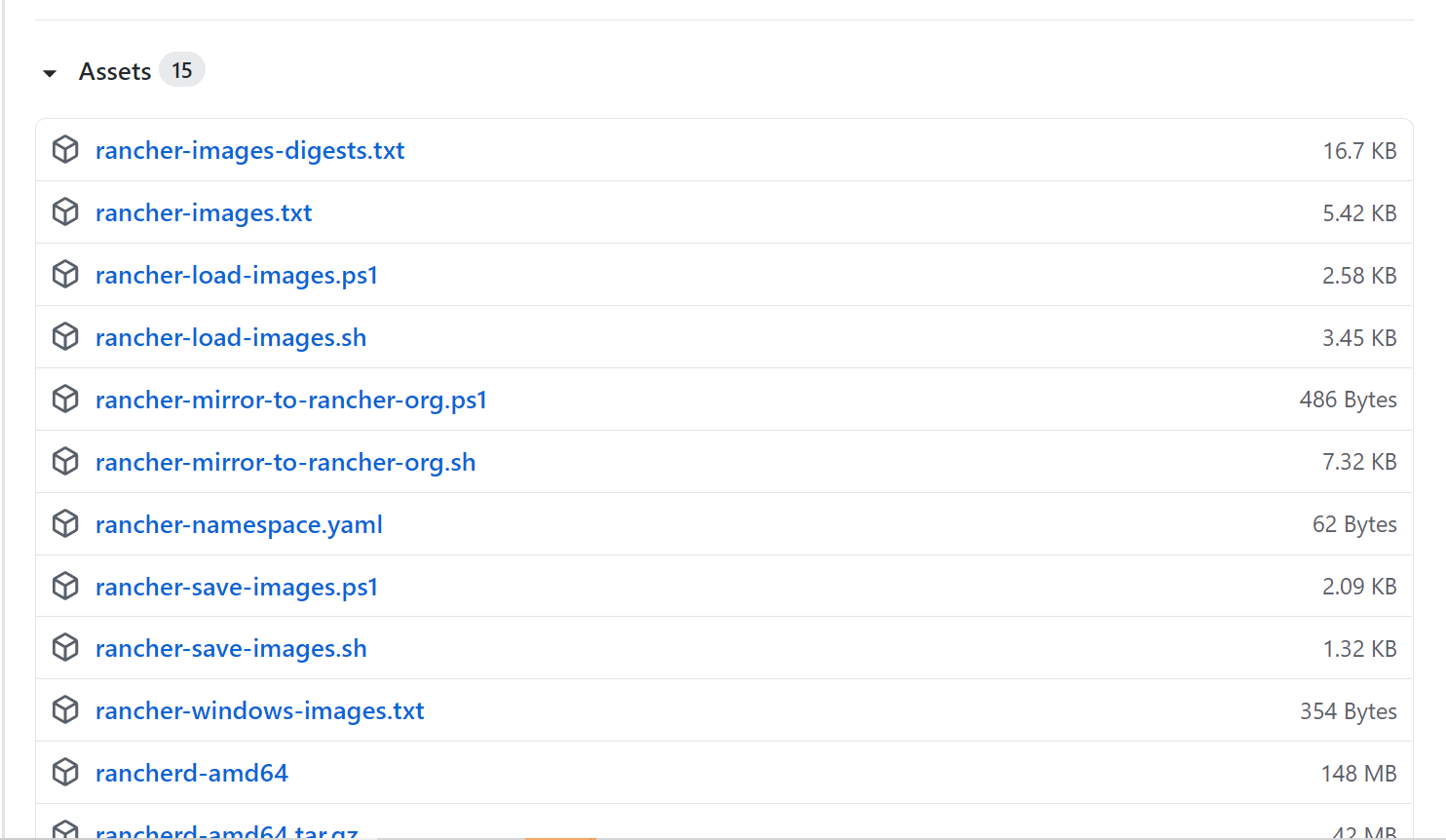Open rancher-load-images.ps1 link

(237, 276)
